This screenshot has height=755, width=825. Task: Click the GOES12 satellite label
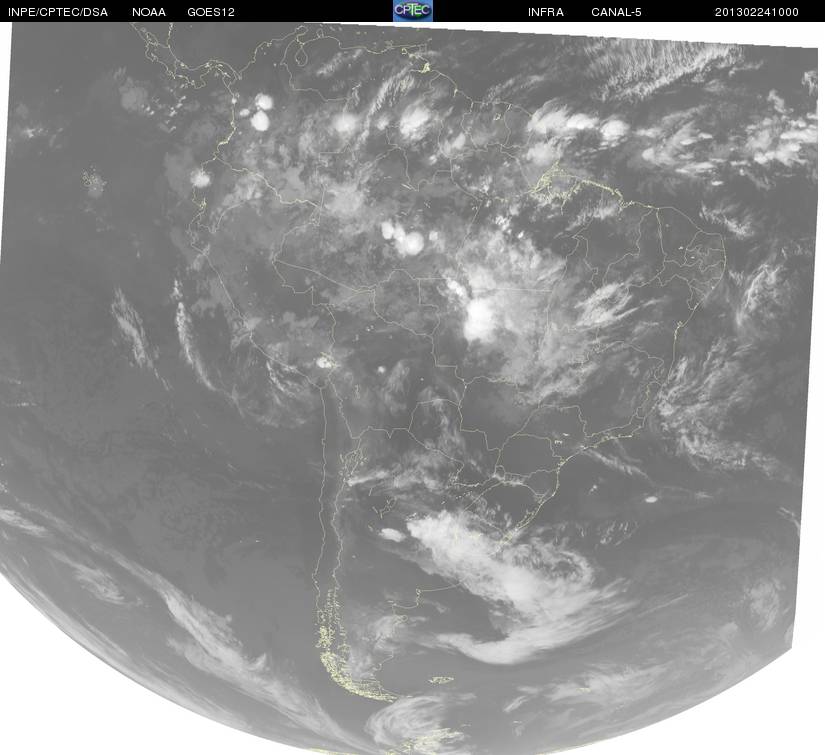point(211,12)
